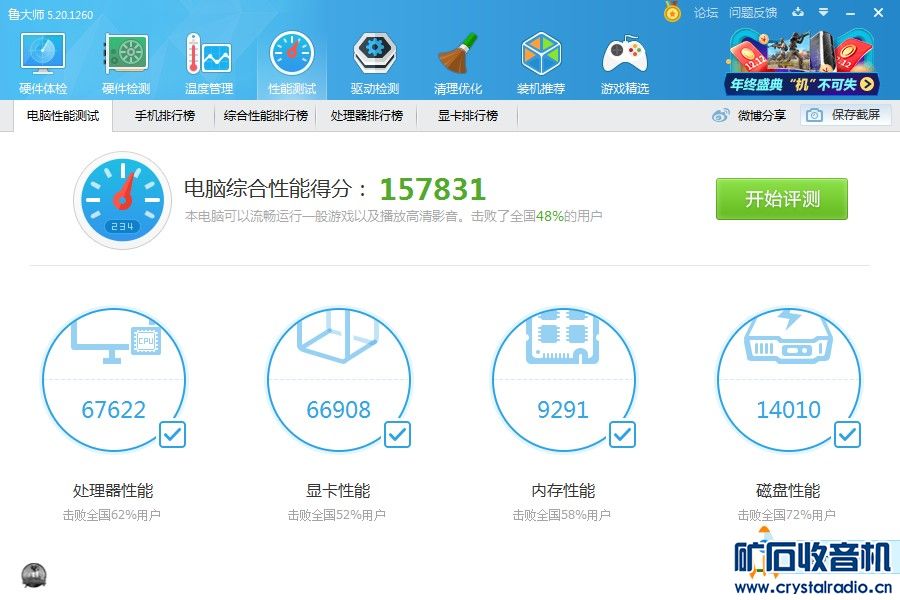Image resolution: width=900 pixels, height=600 pixels.
Task: Click the 保存截屏 save screenshot button
Action: 845,115
